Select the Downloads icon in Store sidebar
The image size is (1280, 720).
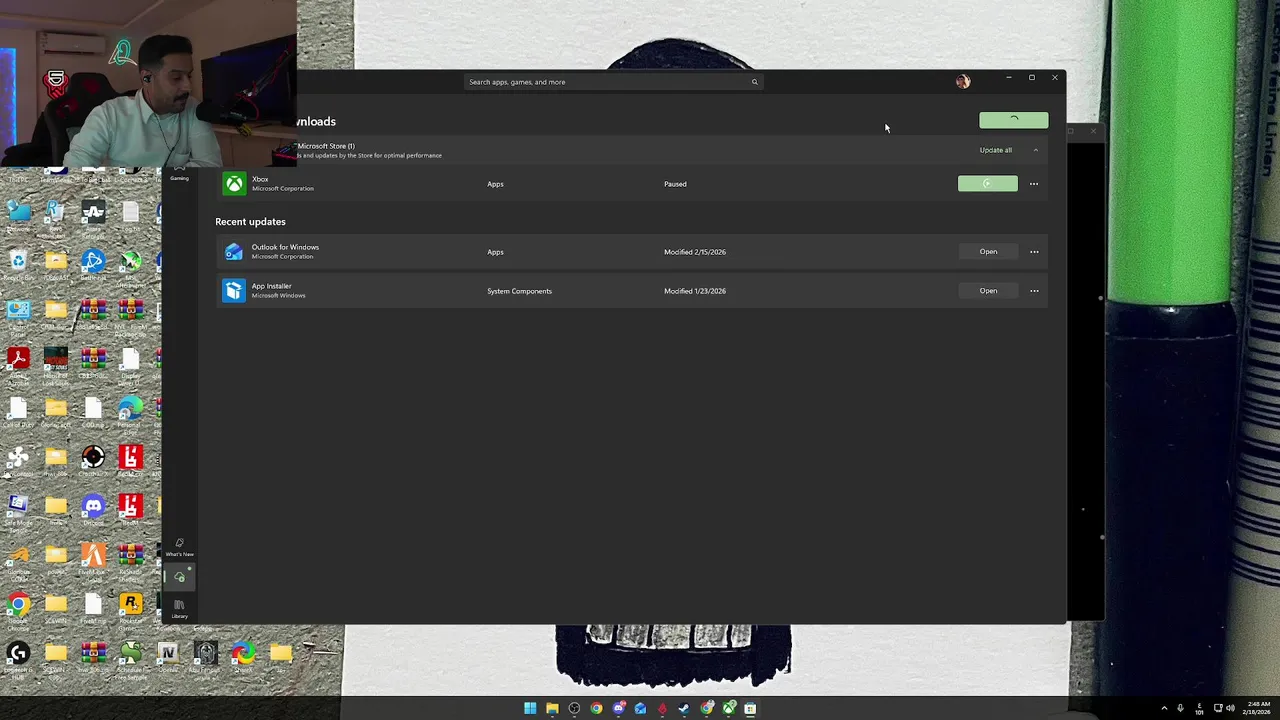(x=179, y=576)
